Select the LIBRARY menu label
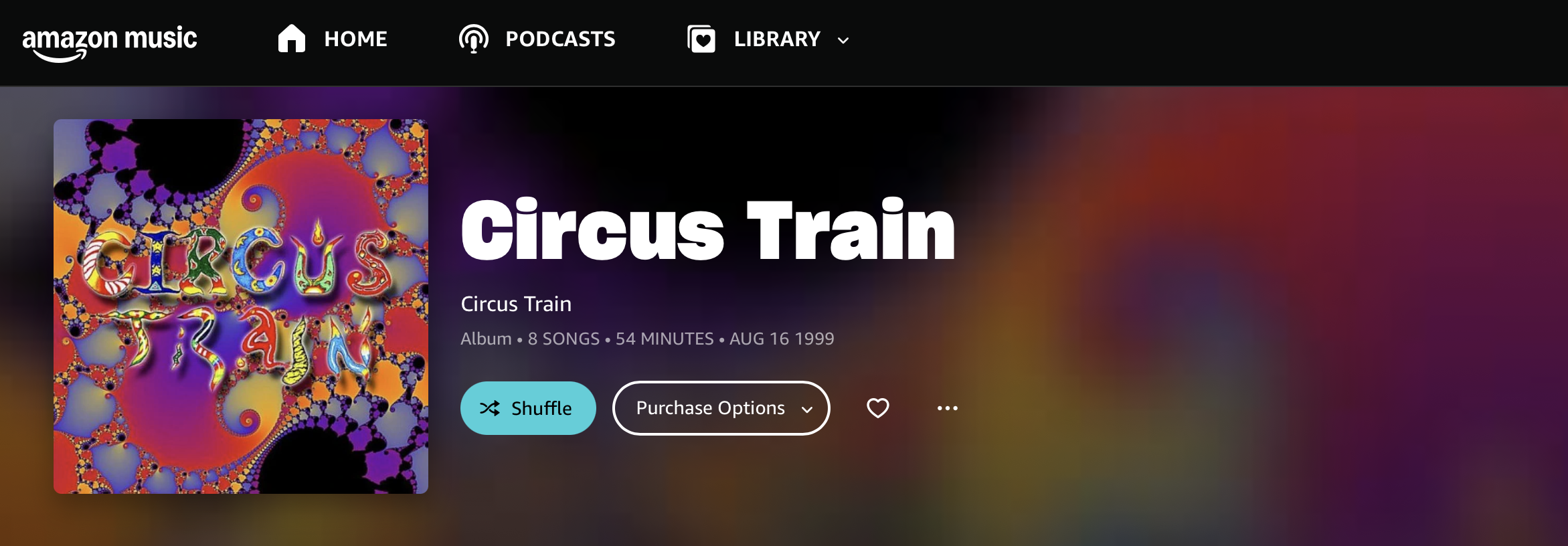The height and width of the screenshot is (546, 1568). coord(777,39)
